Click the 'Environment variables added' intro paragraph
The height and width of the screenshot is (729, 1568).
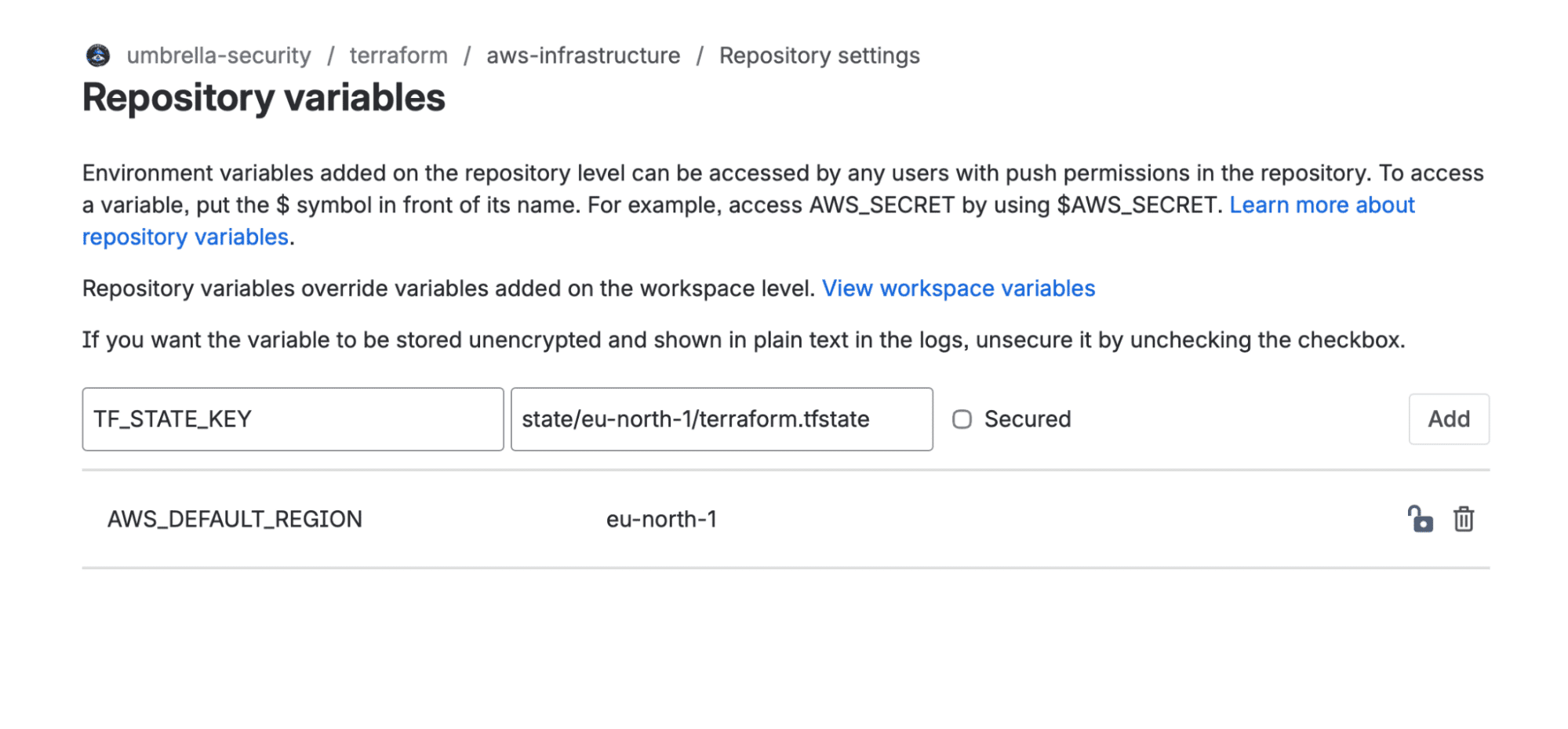click(x=783, y=205)
